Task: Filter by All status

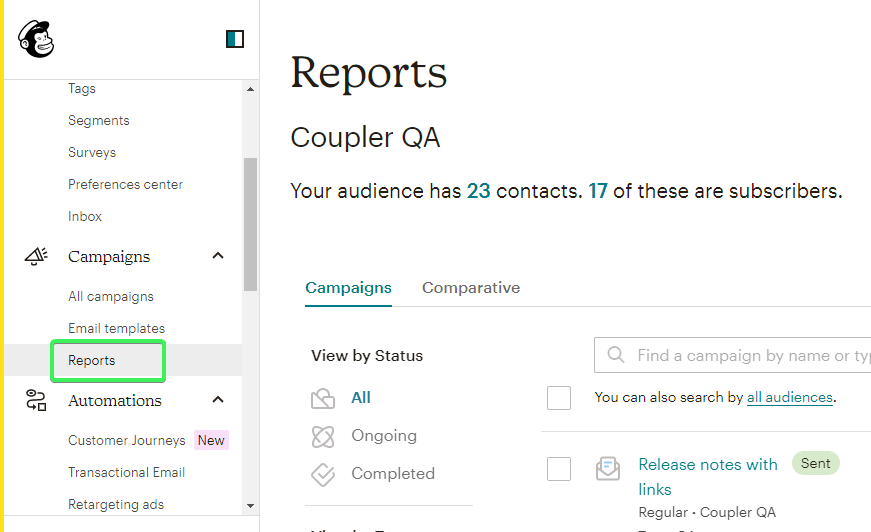Action: click(361, 398)
